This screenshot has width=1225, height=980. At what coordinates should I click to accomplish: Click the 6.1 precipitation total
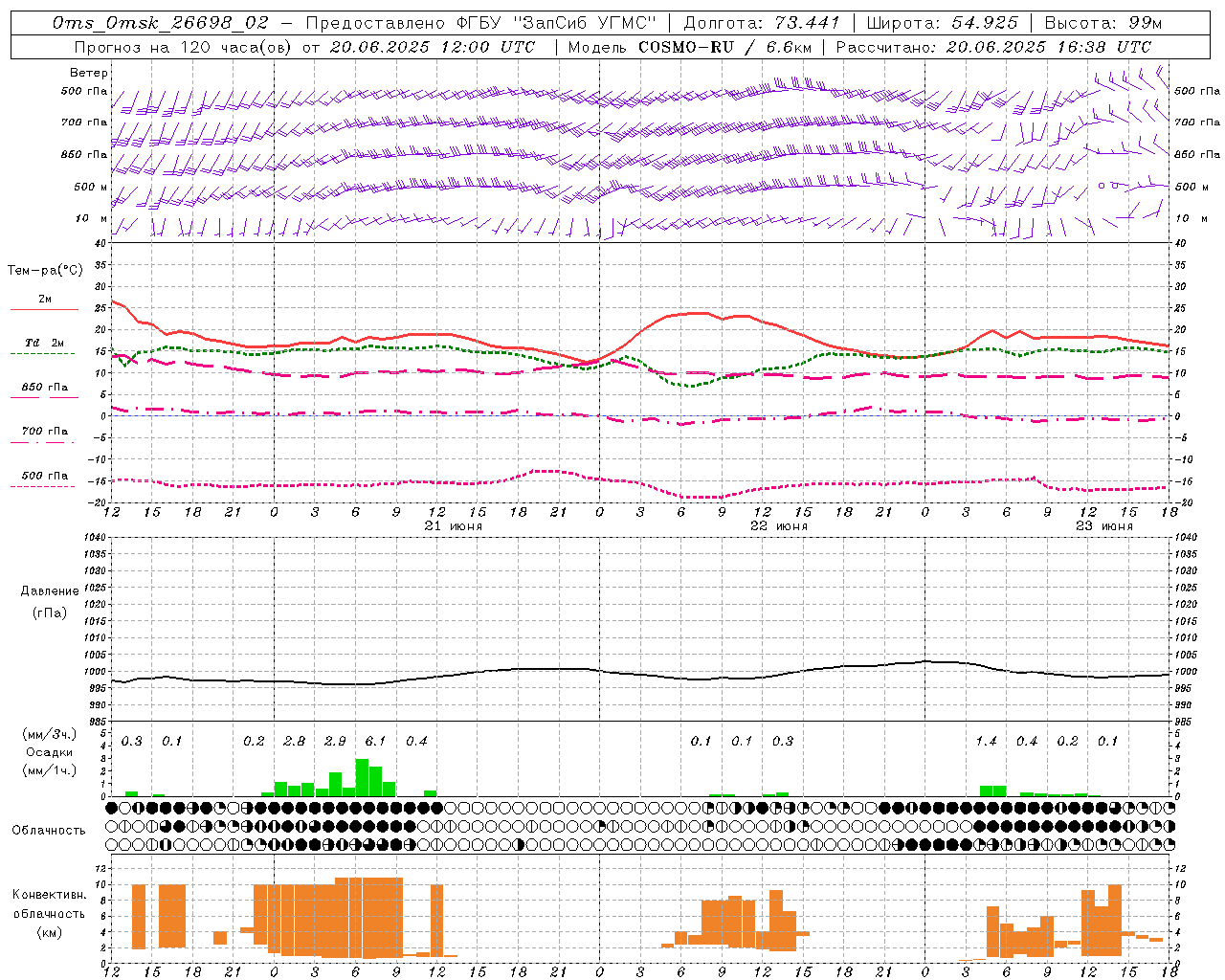coord(376,741)
